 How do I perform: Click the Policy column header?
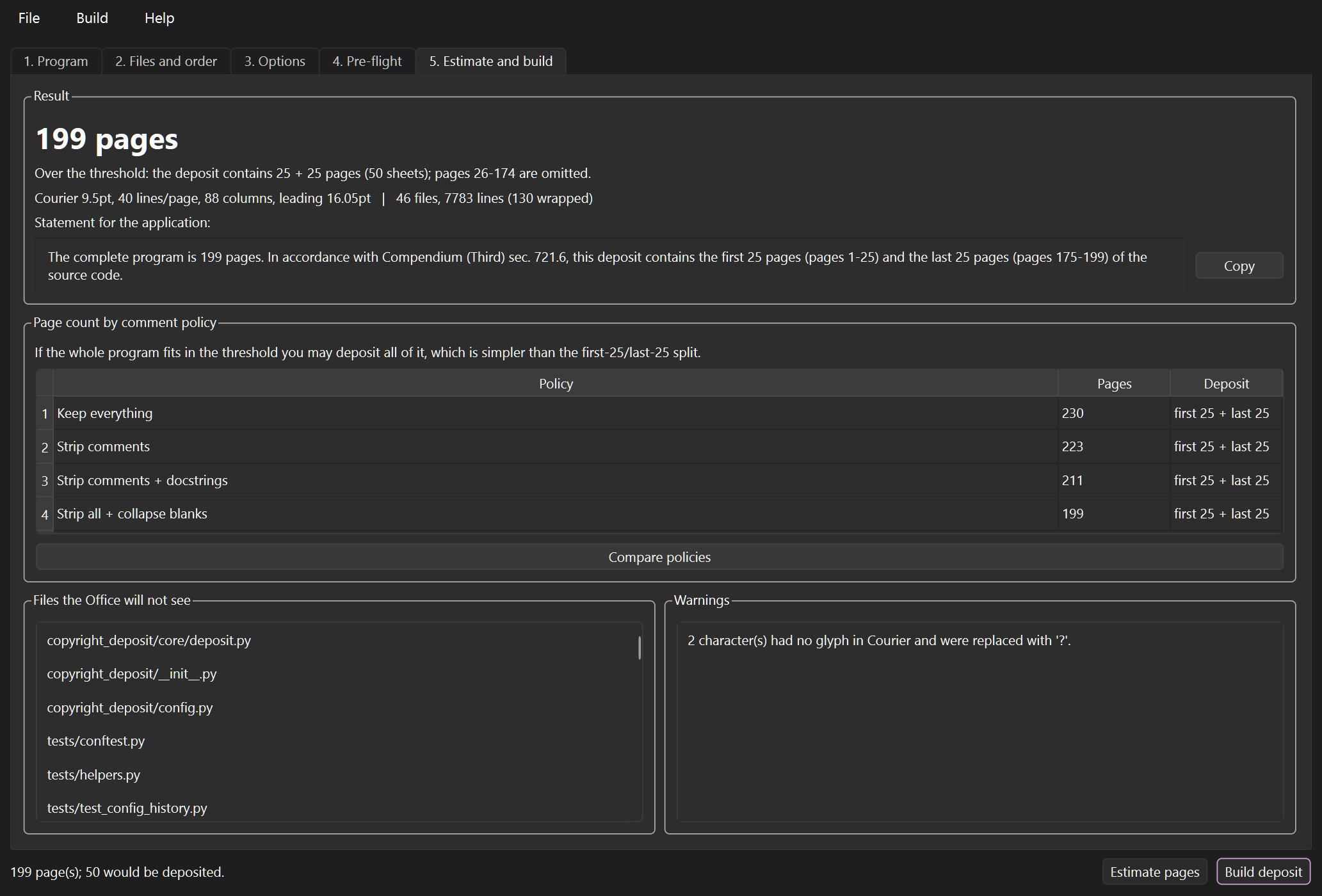click(556, 384)
